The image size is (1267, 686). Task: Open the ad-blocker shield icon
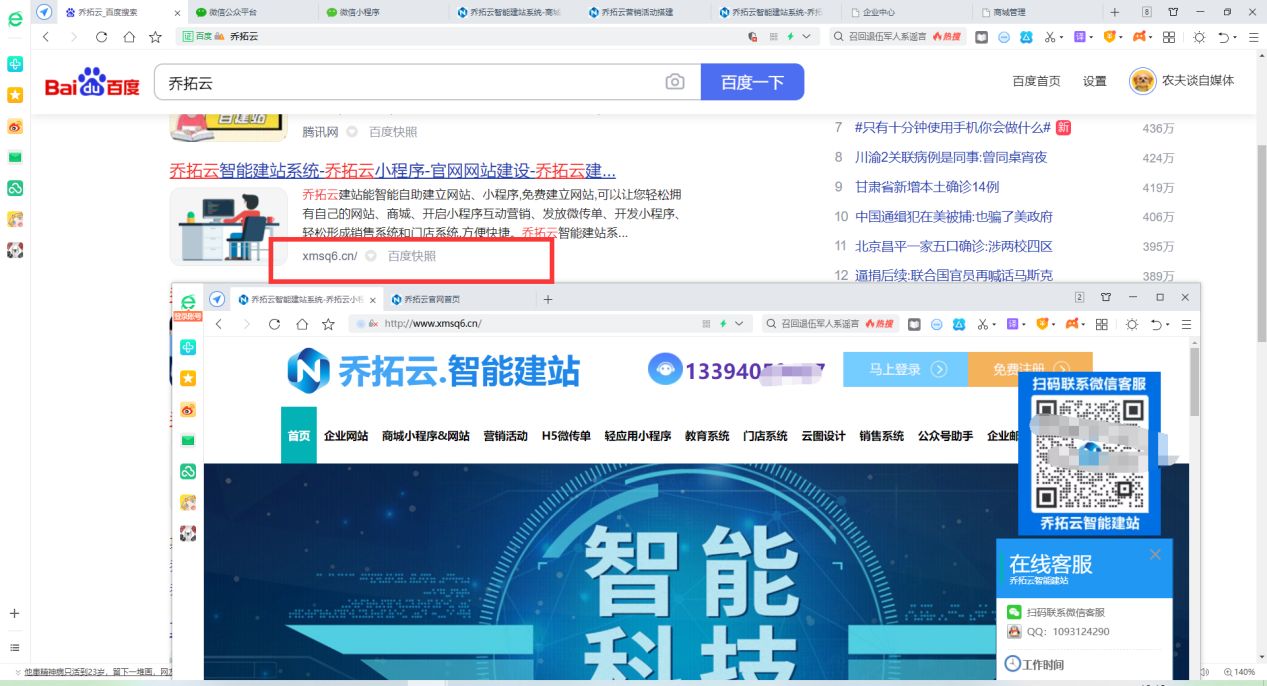point(1109,38)
